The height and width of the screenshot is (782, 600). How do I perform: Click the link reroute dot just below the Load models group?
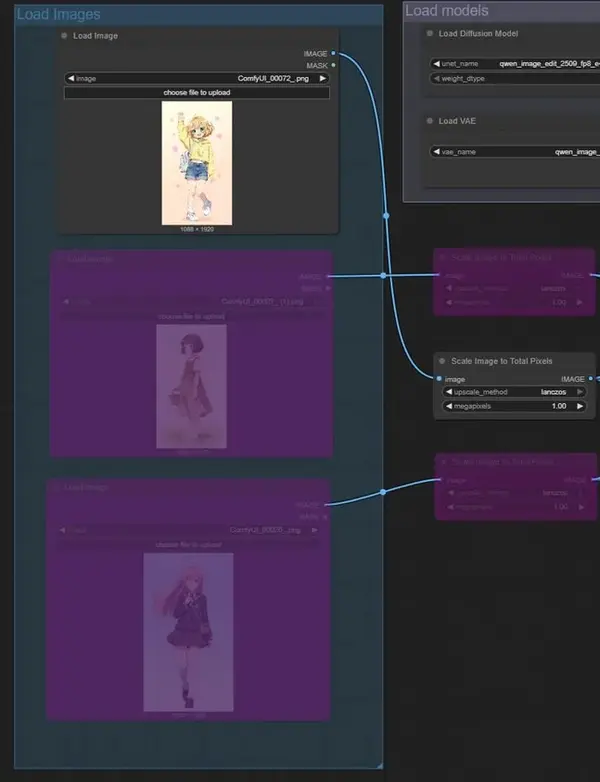pyautogui.click(x=386, y=216)
